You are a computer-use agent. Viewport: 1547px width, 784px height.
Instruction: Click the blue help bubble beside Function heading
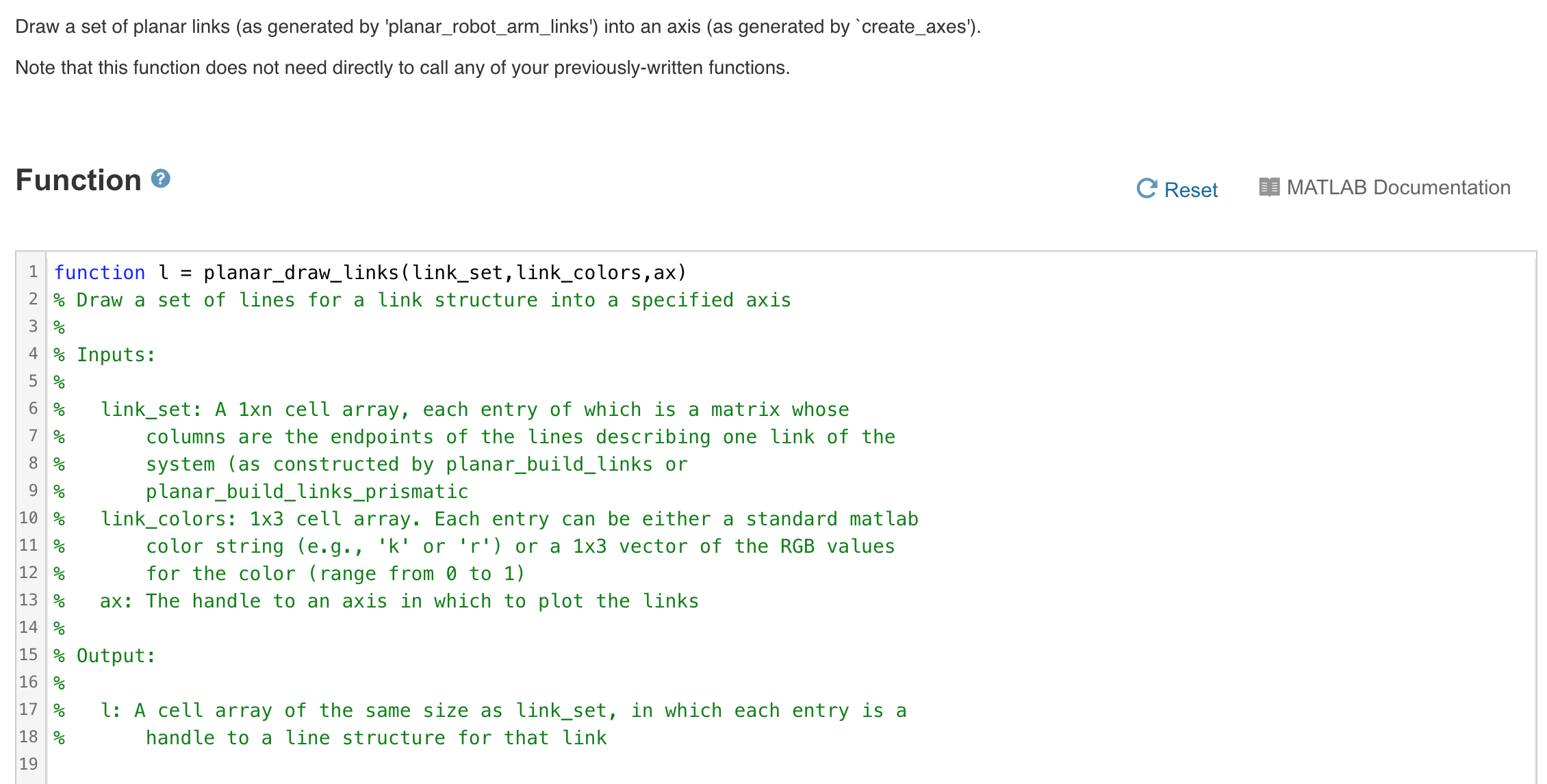pos(160,179)
